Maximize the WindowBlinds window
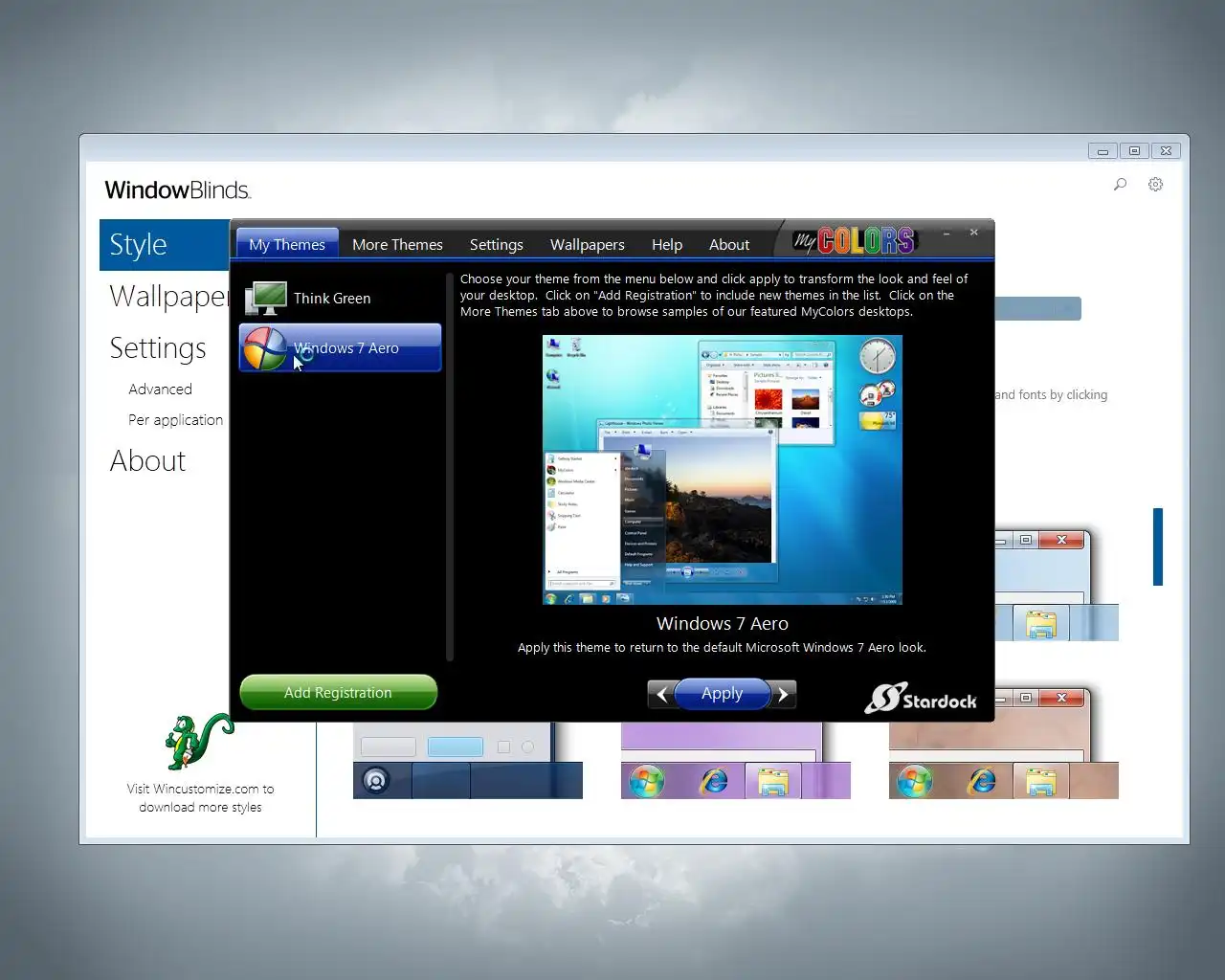 pyautogui.click(x=1134, y=150)
